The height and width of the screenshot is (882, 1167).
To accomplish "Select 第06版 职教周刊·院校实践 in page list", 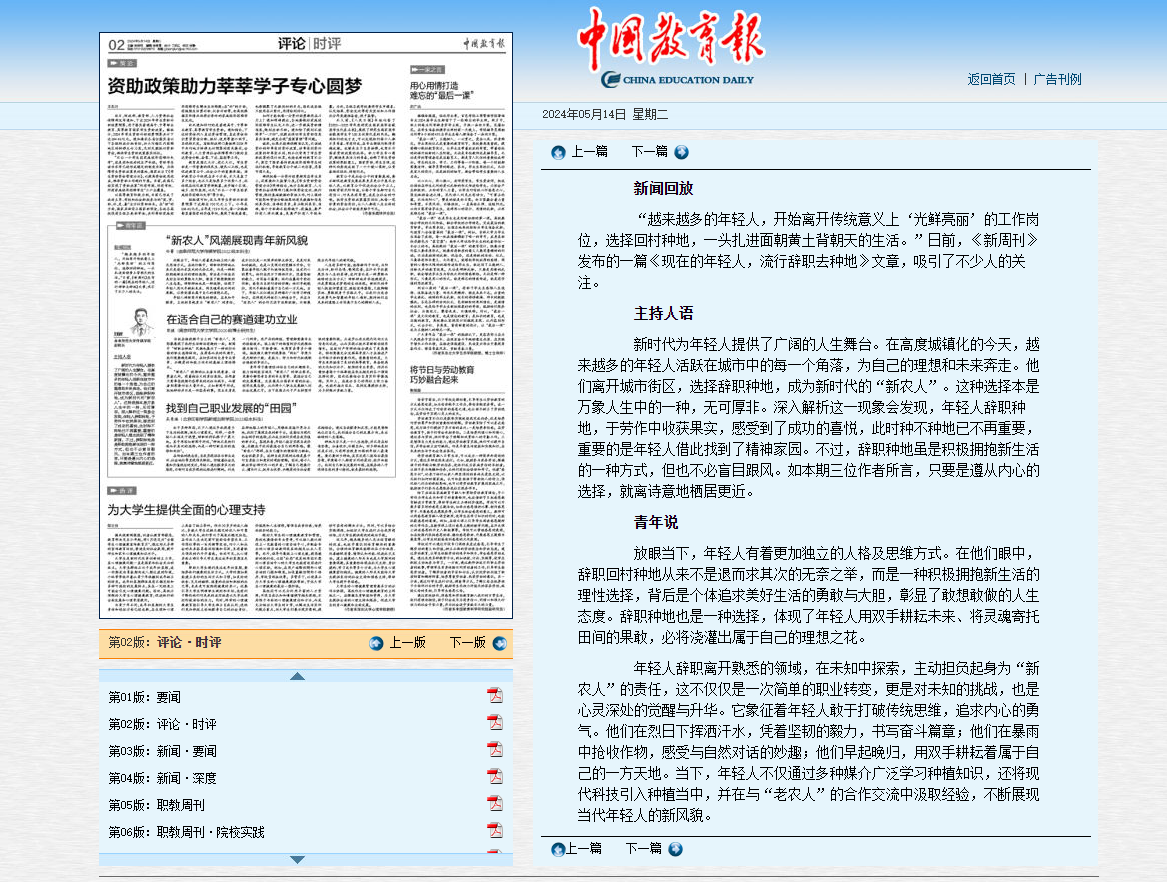I will pyautogui.click(x=187, y=832).
